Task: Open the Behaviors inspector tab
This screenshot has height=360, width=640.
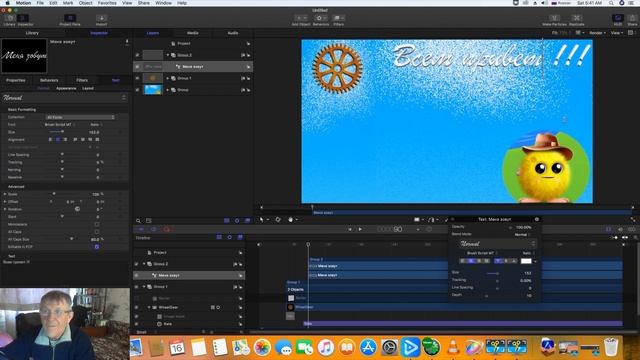Action: click(x=49, y=80)
